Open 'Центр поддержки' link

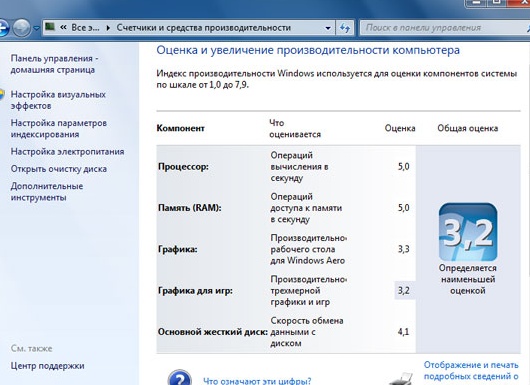(47, 366)
